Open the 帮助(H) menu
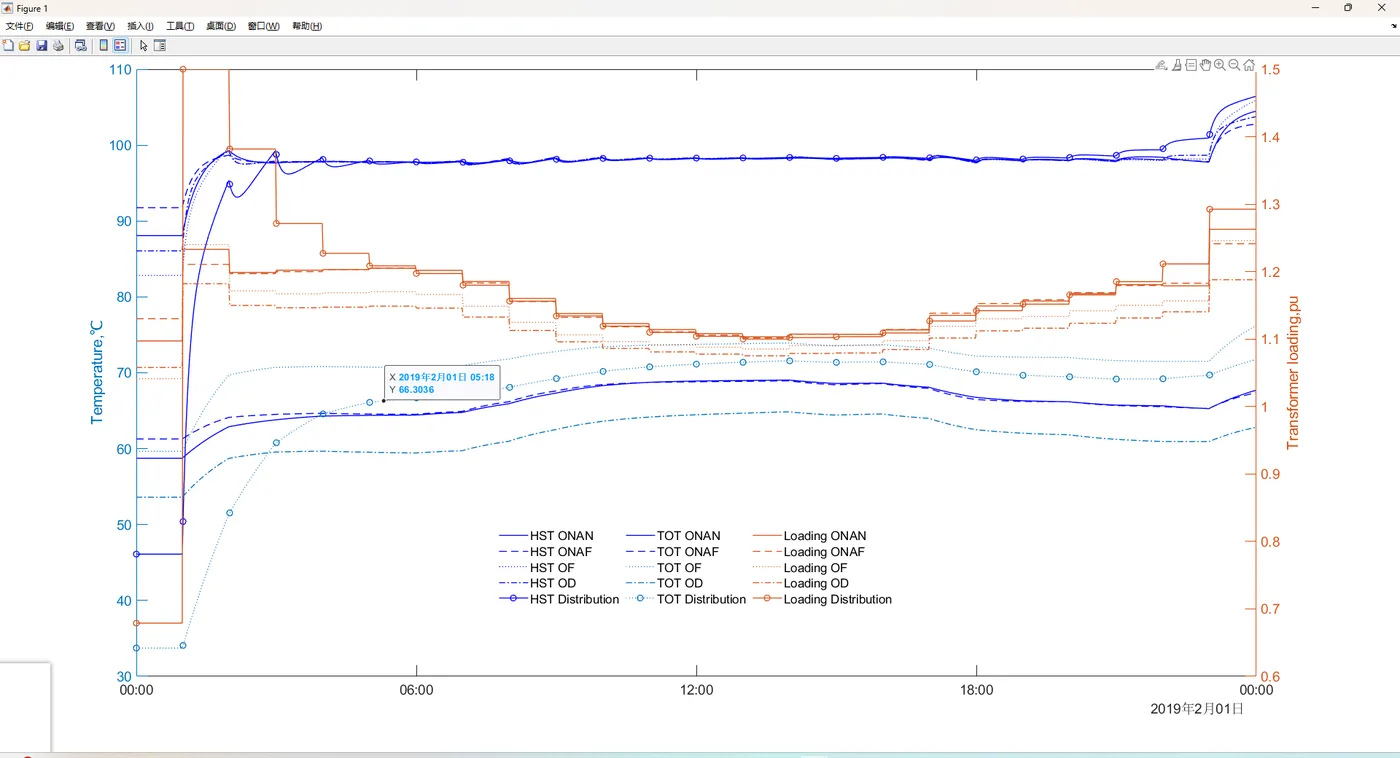Screen dimensions: 1400x758 [x=307, y=26]
